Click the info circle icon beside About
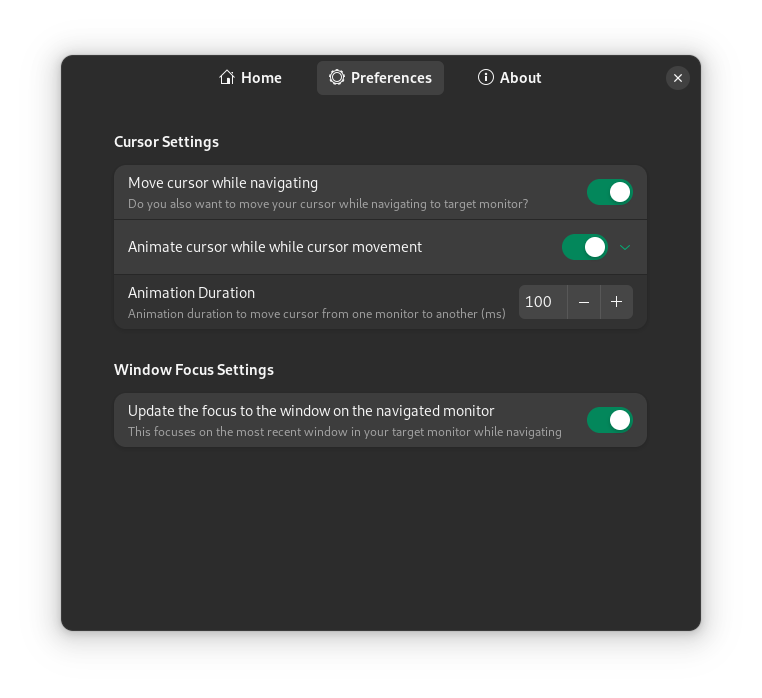This screenshot has height=698, width=762. [x=485, y=77]
